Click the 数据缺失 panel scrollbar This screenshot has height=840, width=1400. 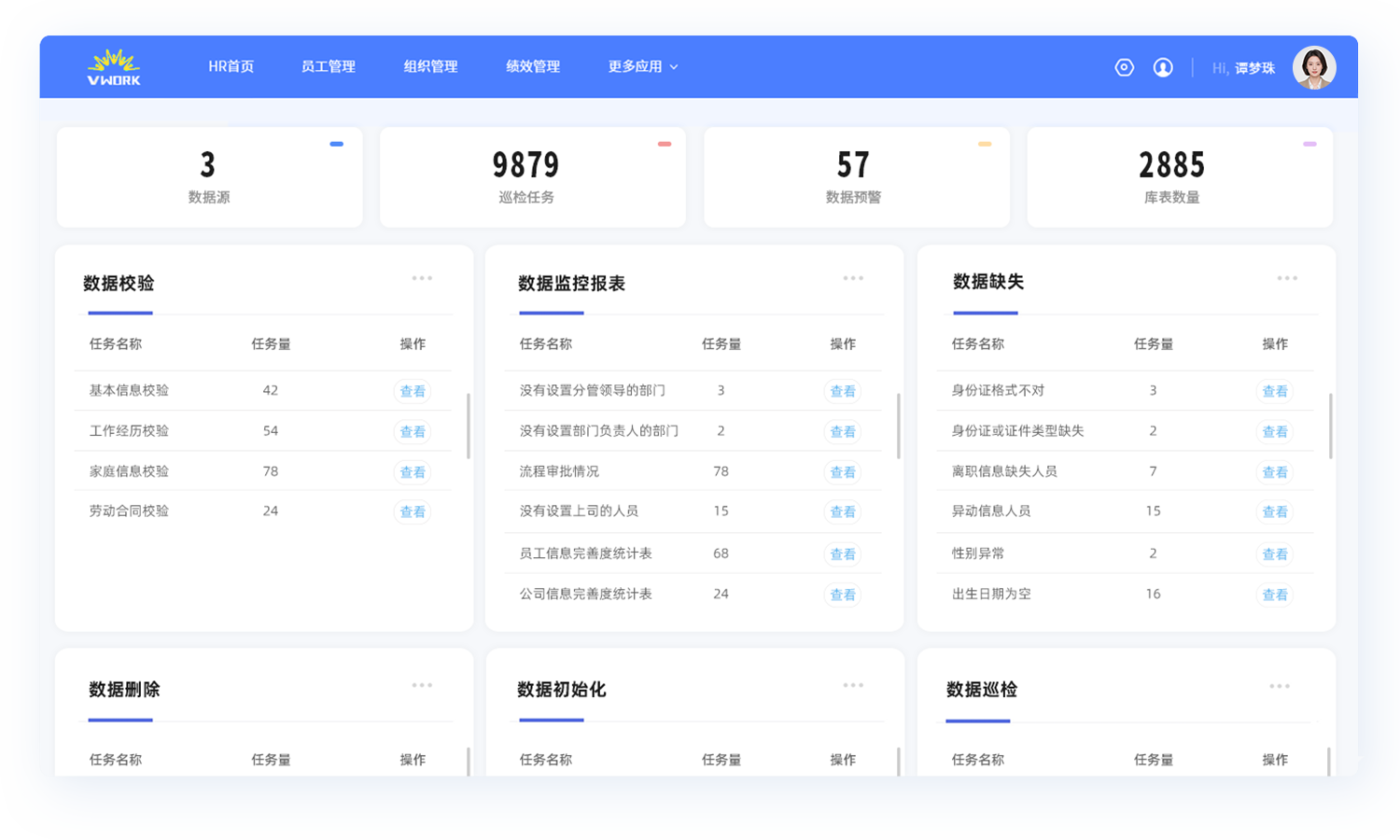1330,426
